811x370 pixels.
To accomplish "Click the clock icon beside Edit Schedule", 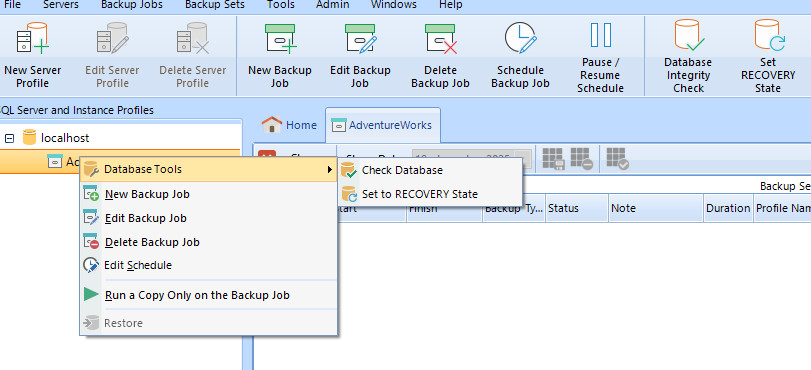I will 91,265.
